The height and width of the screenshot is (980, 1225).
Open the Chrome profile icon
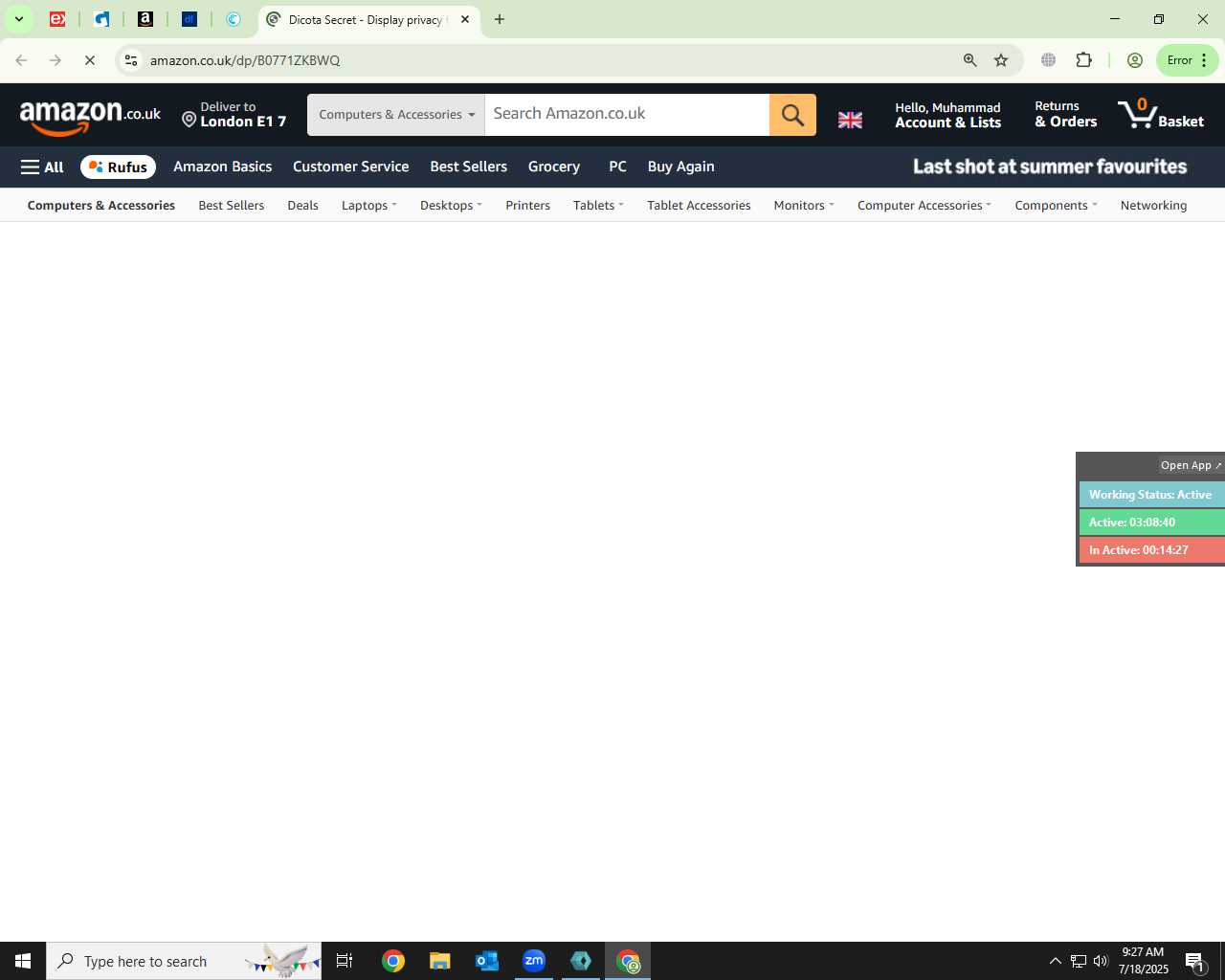1135,60
